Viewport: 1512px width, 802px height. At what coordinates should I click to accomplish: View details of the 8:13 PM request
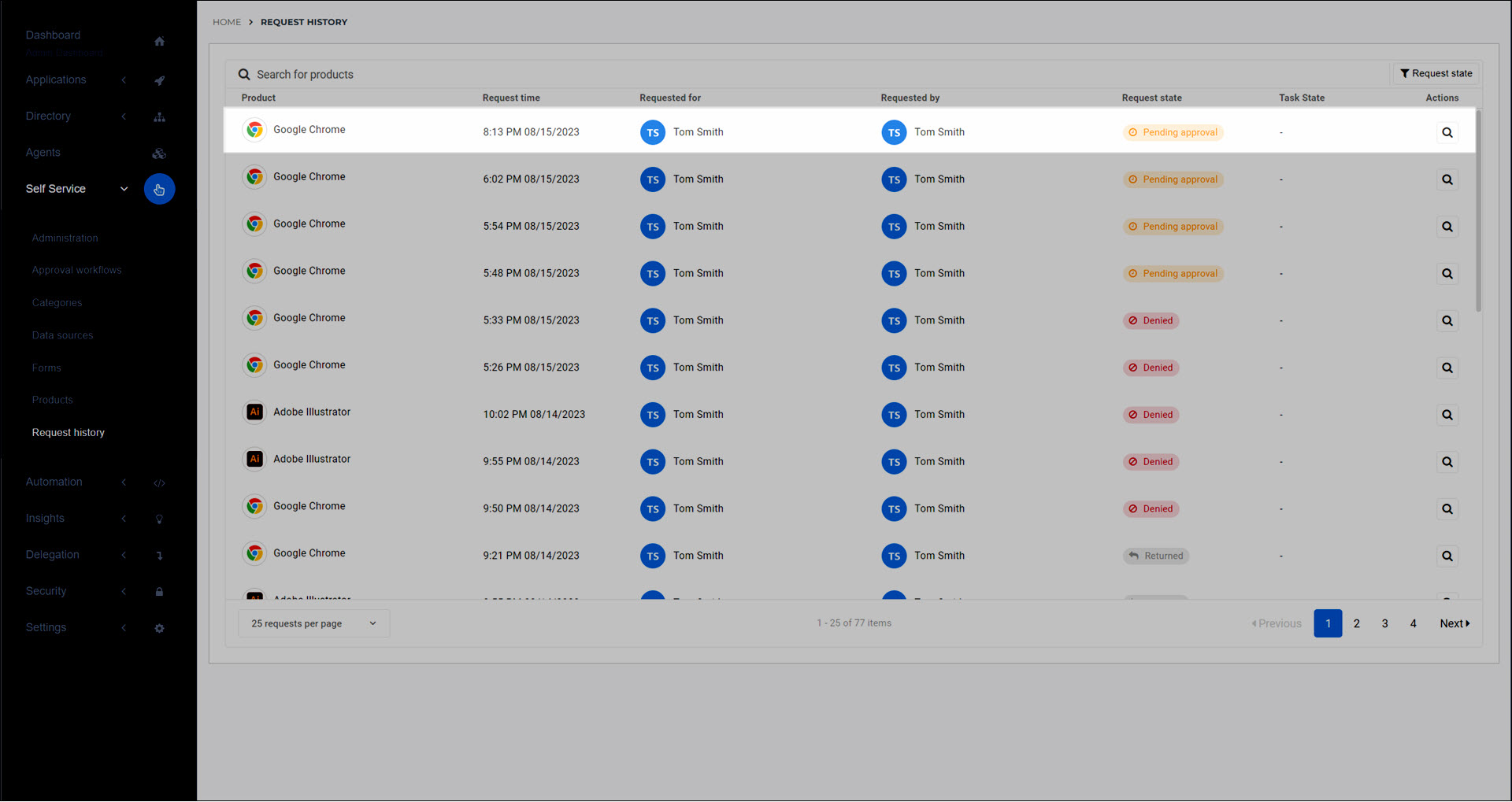pos(1447,132)
